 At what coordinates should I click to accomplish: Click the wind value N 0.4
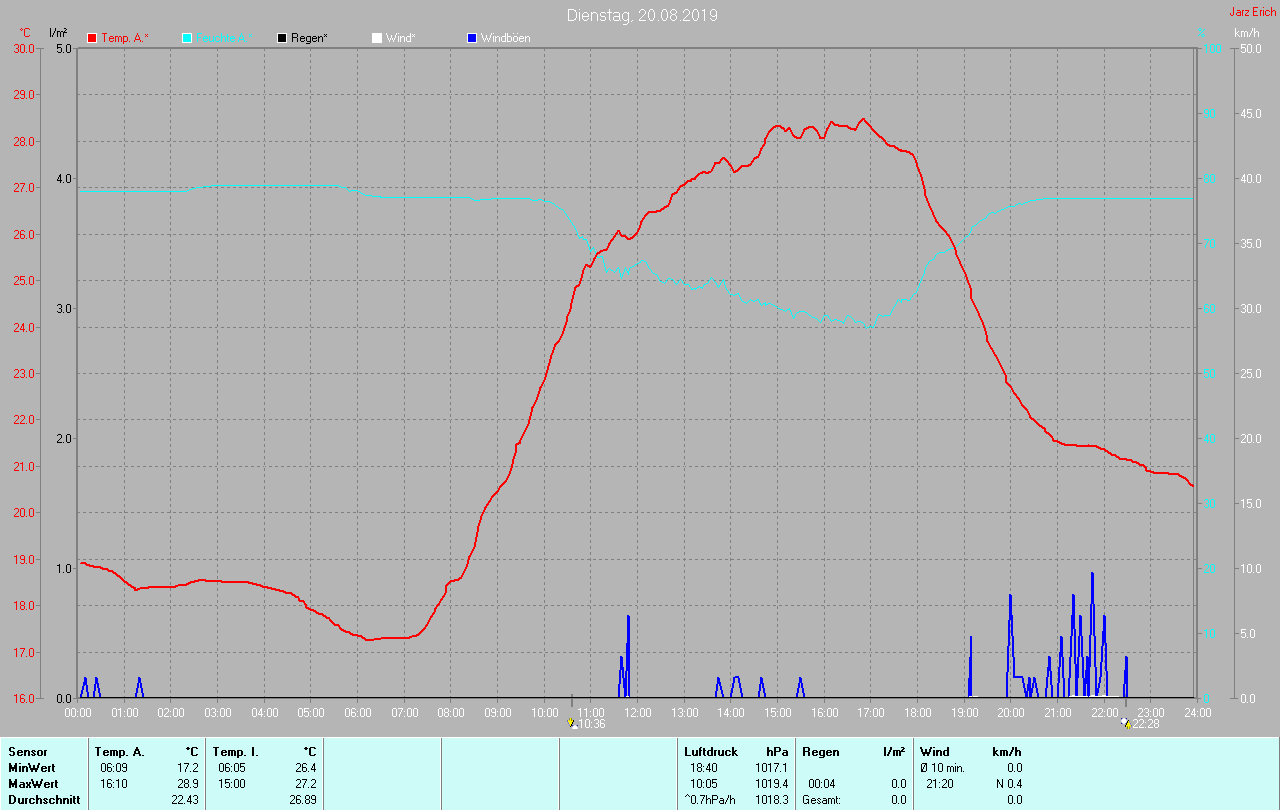[1008, 784]
